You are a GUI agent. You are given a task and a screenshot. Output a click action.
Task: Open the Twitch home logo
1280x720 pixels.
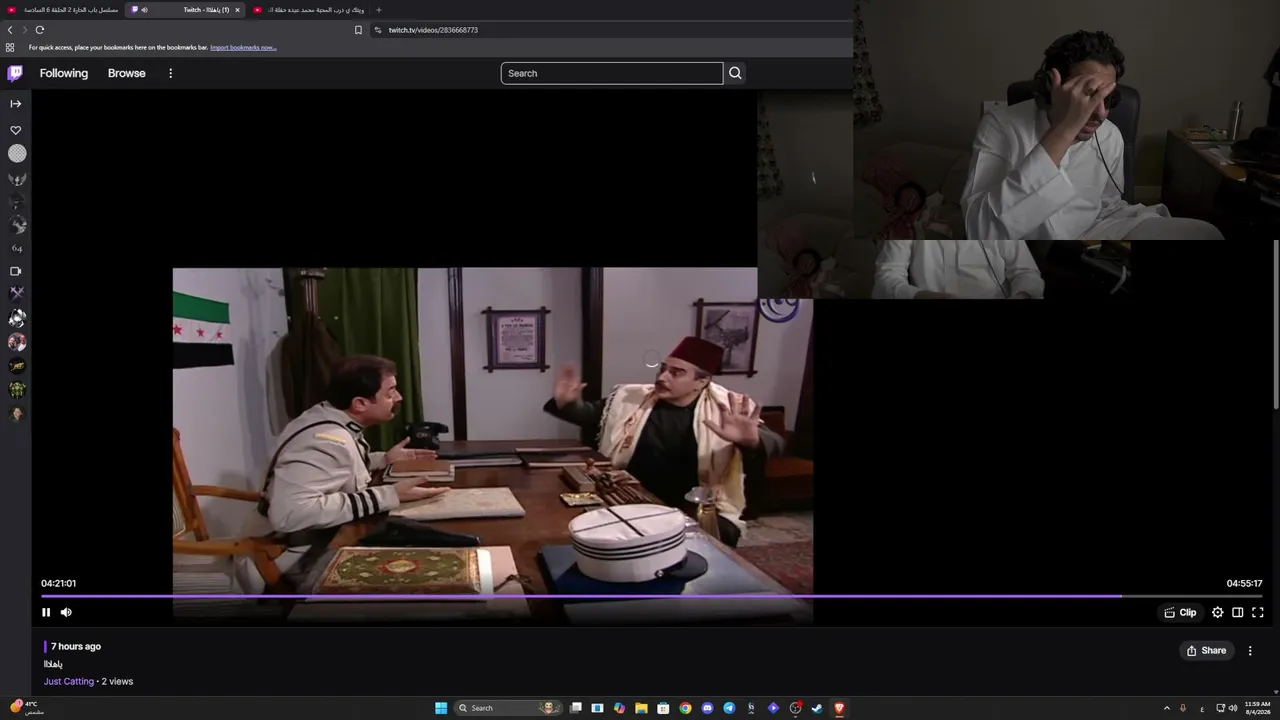point(15,73)
